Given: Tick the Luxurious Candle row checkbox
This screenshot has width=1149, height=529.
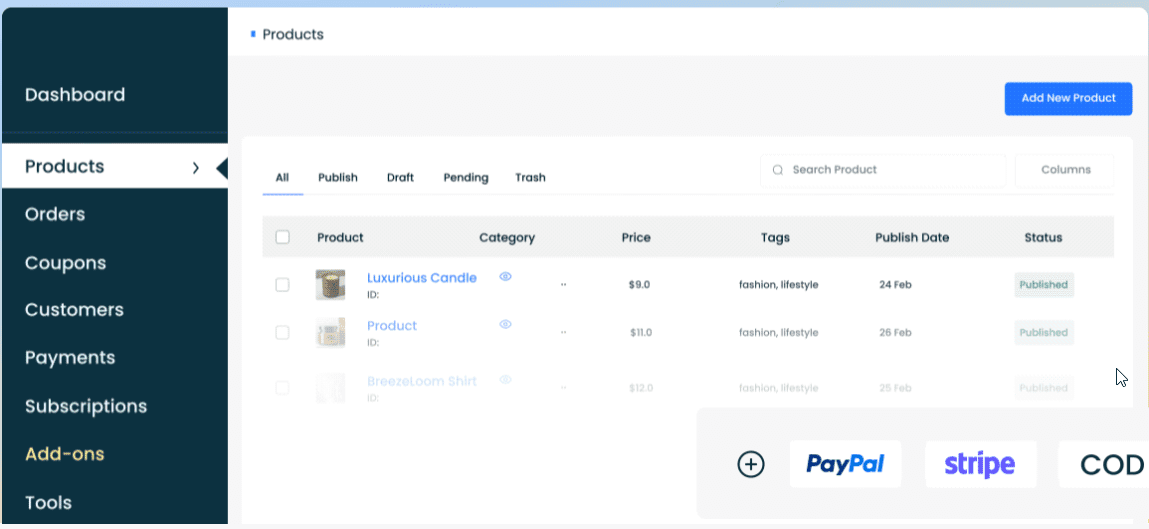Looking at the screenshot, I should coord(282,284).
